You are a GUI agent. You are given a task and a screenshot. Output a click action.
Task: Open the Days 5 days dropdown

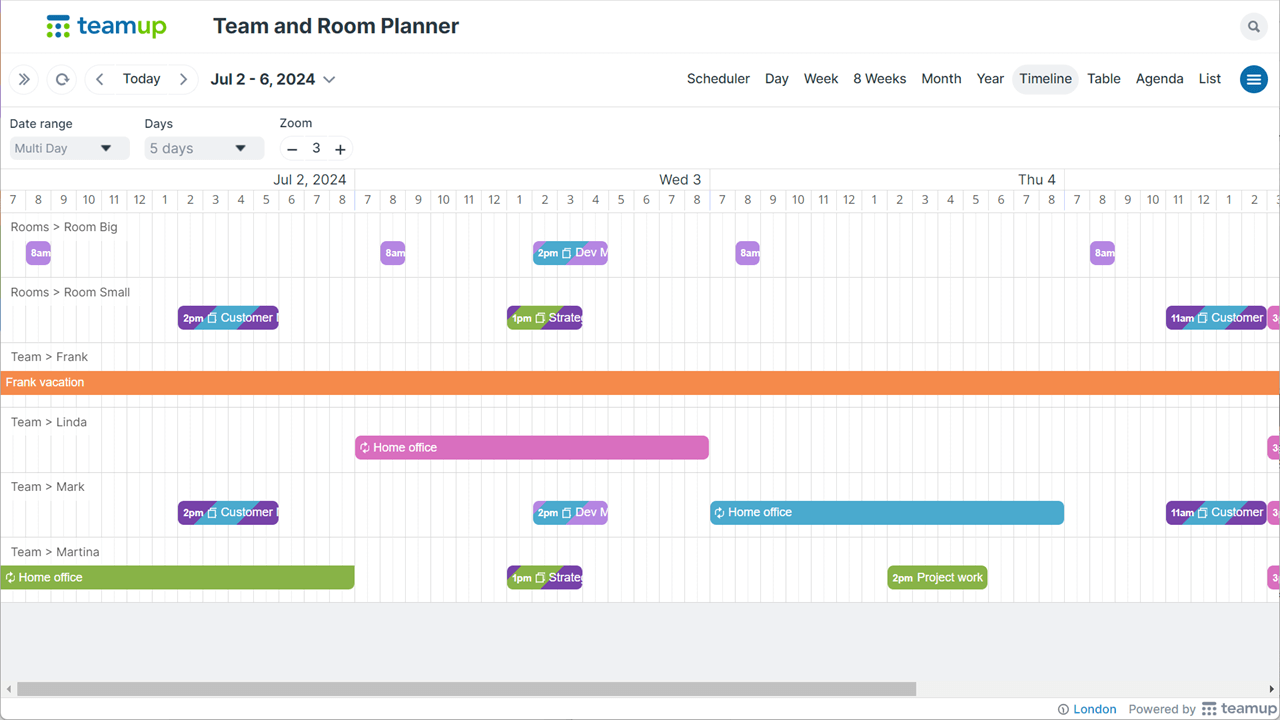coord(204,148)
